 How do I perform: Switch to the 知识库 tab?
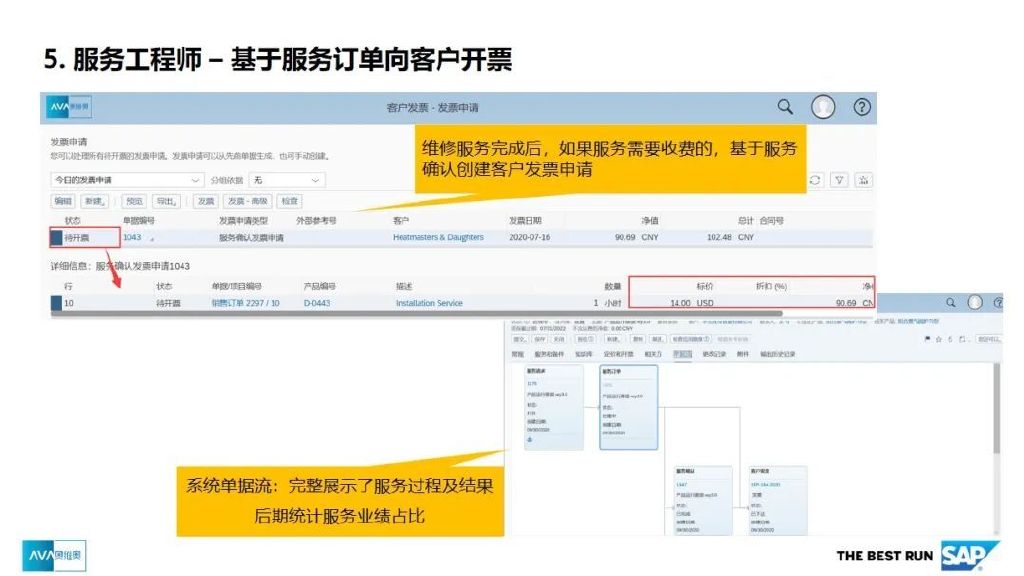point(584,354)
